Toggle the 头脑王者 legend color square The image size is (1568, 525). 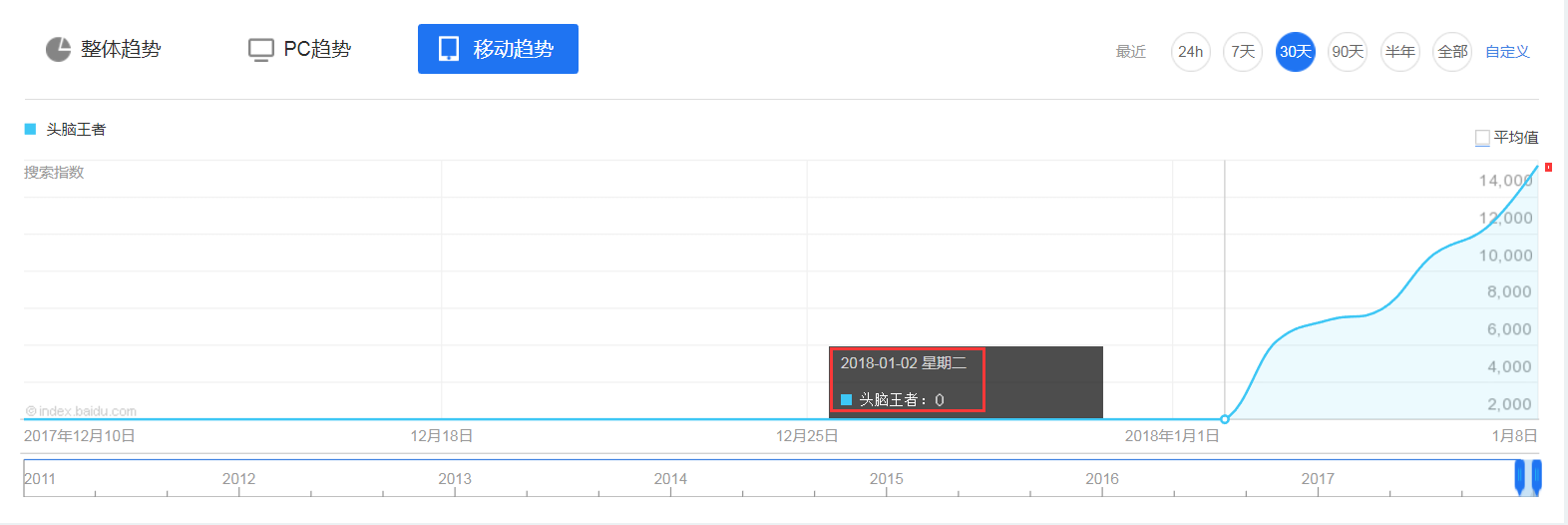pos(30,129)
